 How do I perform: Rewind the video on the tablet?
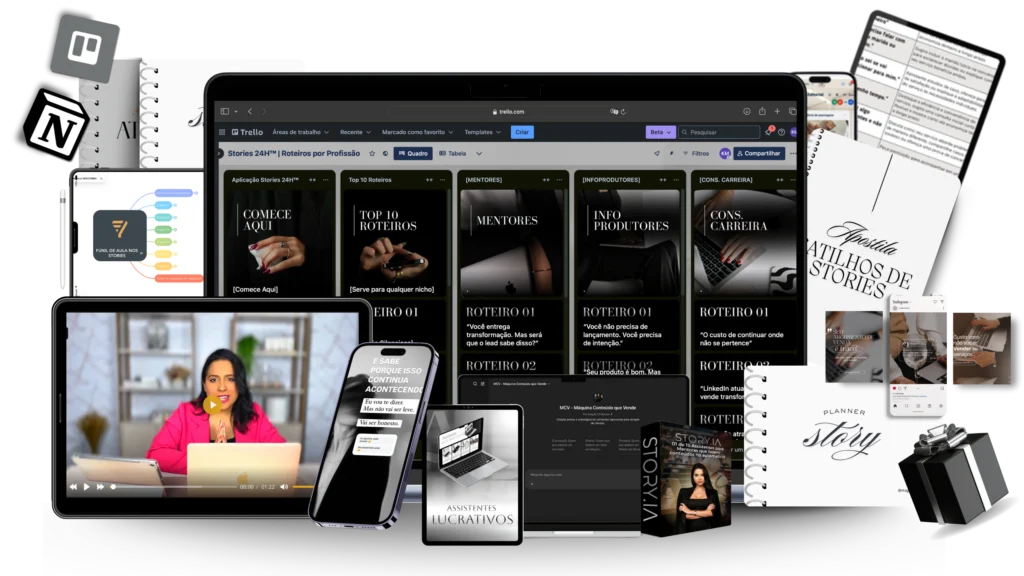click(73, 487)
